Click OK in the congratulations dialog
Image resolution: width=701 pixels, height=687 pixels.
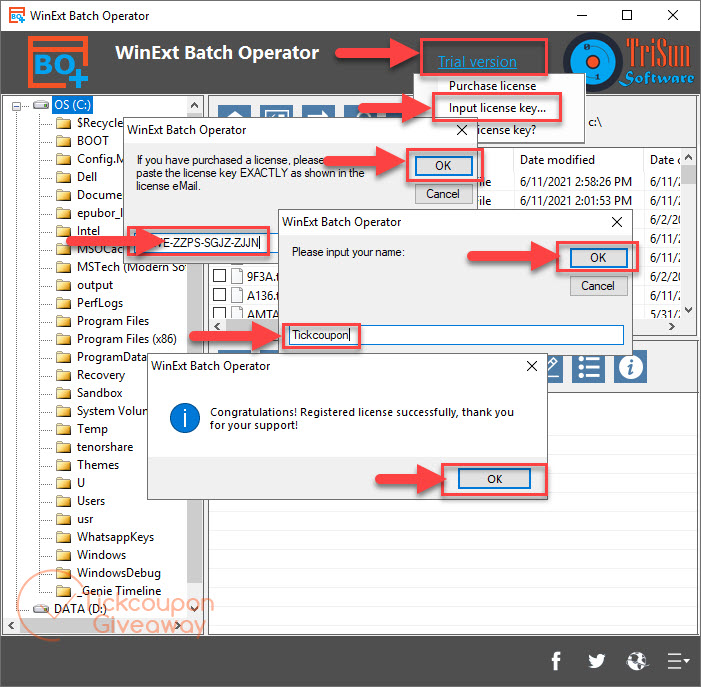pyautogui.click(x=494, y=479)
